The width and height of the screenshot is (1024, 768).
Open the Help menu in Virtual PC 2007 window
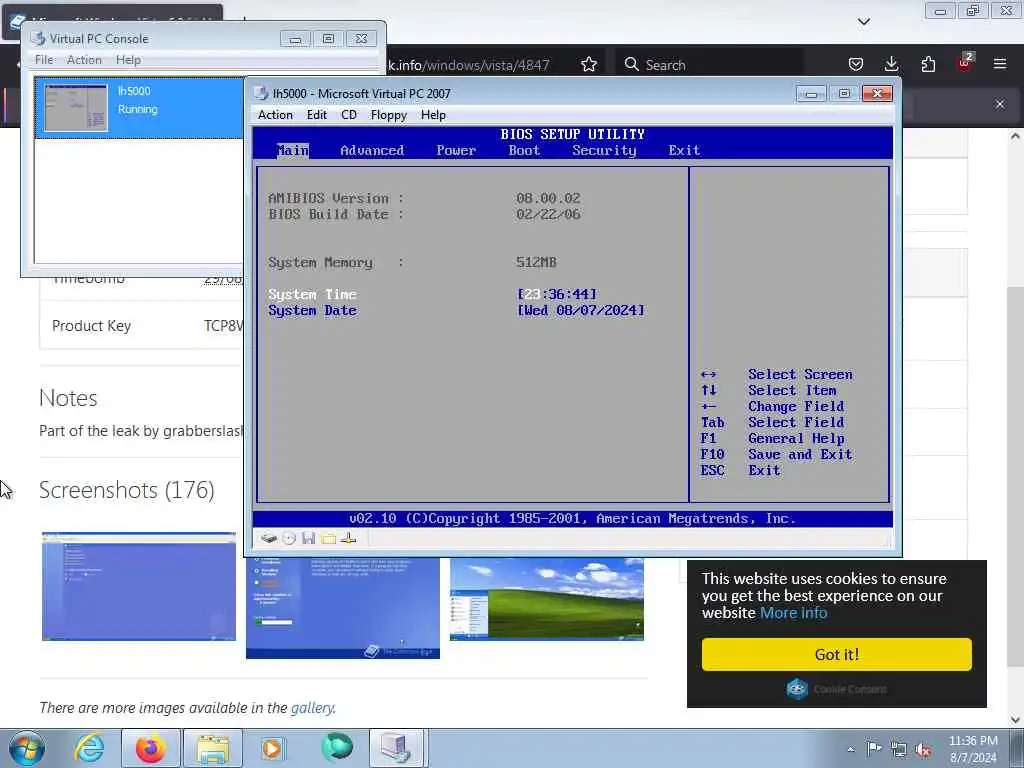[433, 115]
